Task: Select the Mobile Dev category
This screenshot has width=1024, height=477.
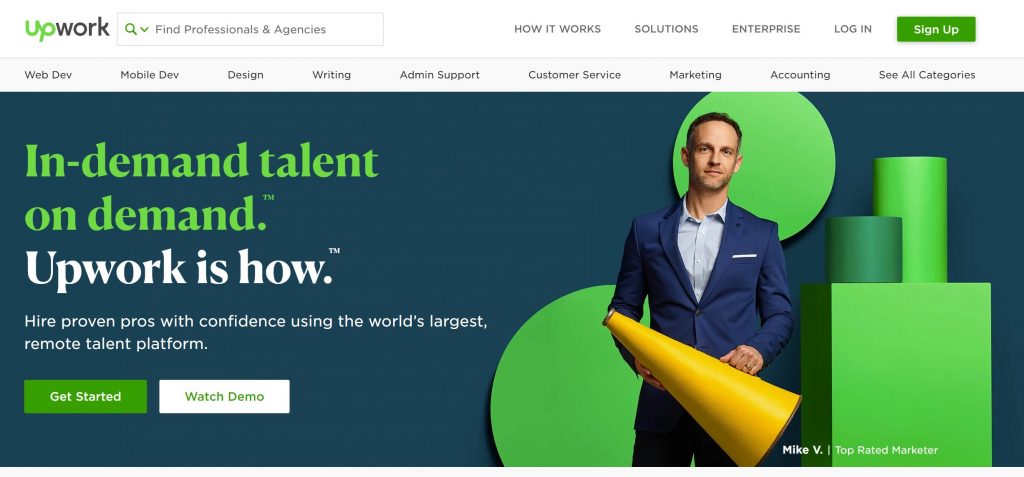Action: pos(150,75)
